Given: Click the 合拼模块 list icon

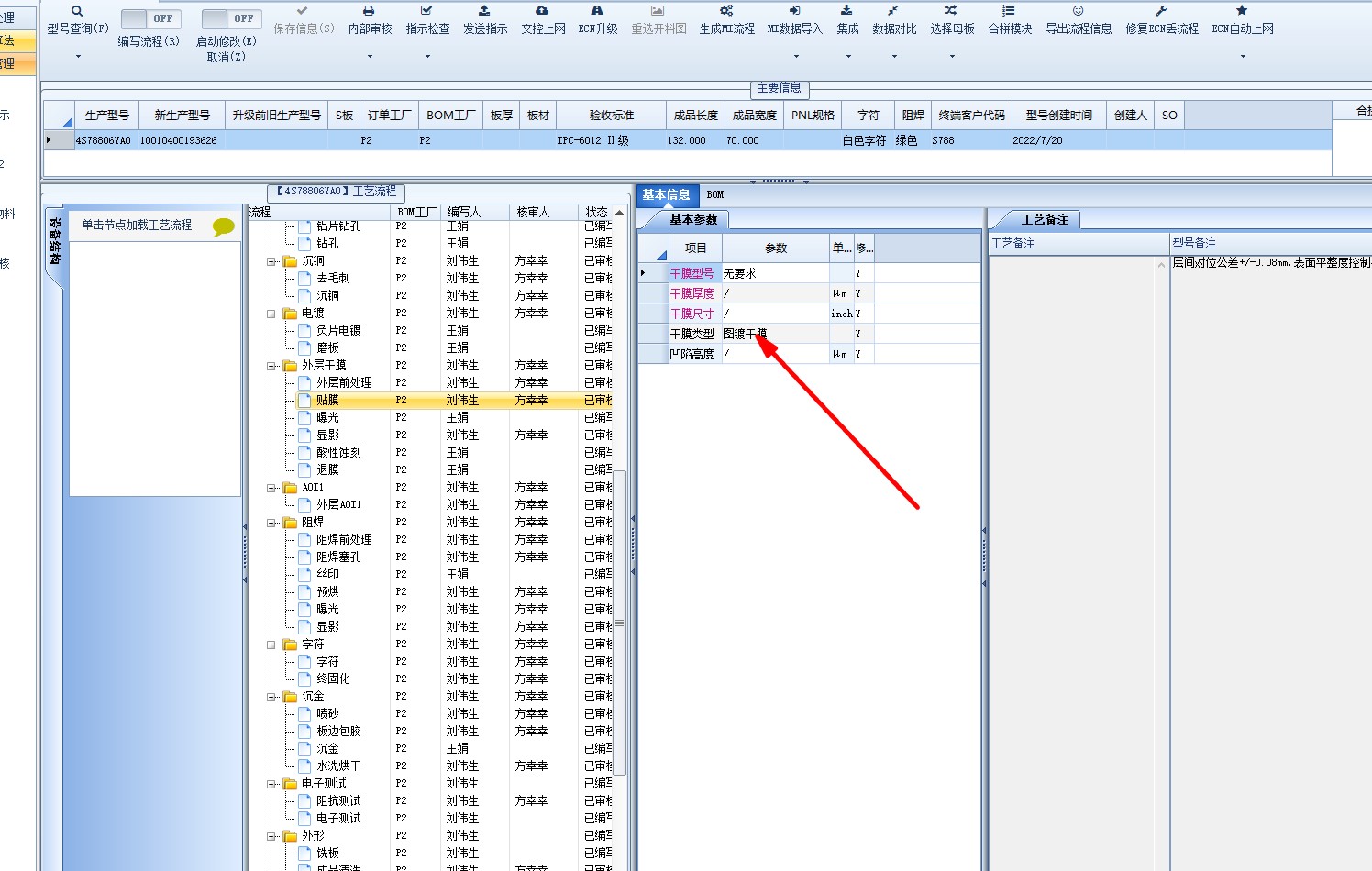Looking at the screenshot, I should point(1009,10).
